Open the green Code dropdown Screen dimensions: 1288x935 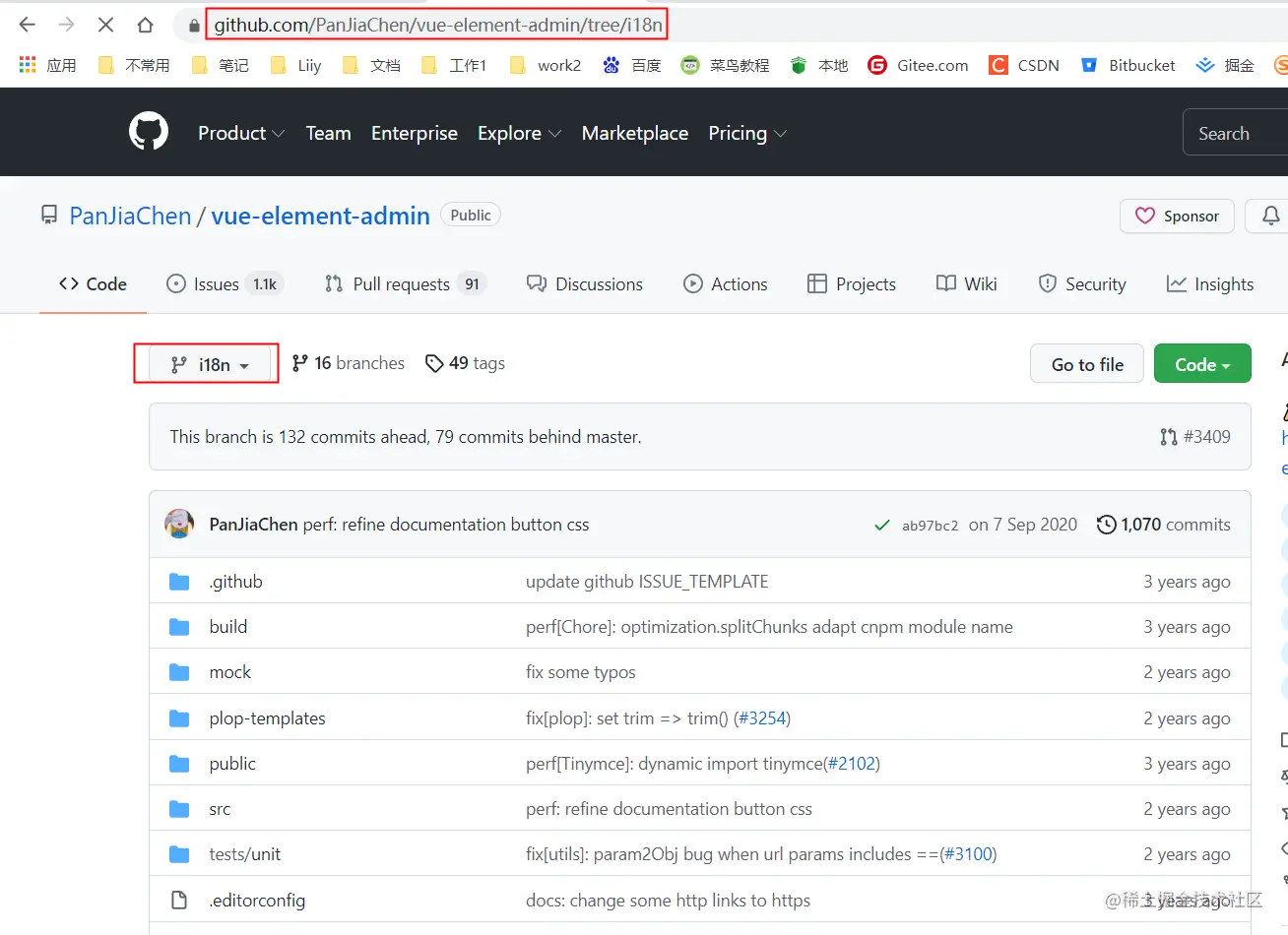[1202, 364]
